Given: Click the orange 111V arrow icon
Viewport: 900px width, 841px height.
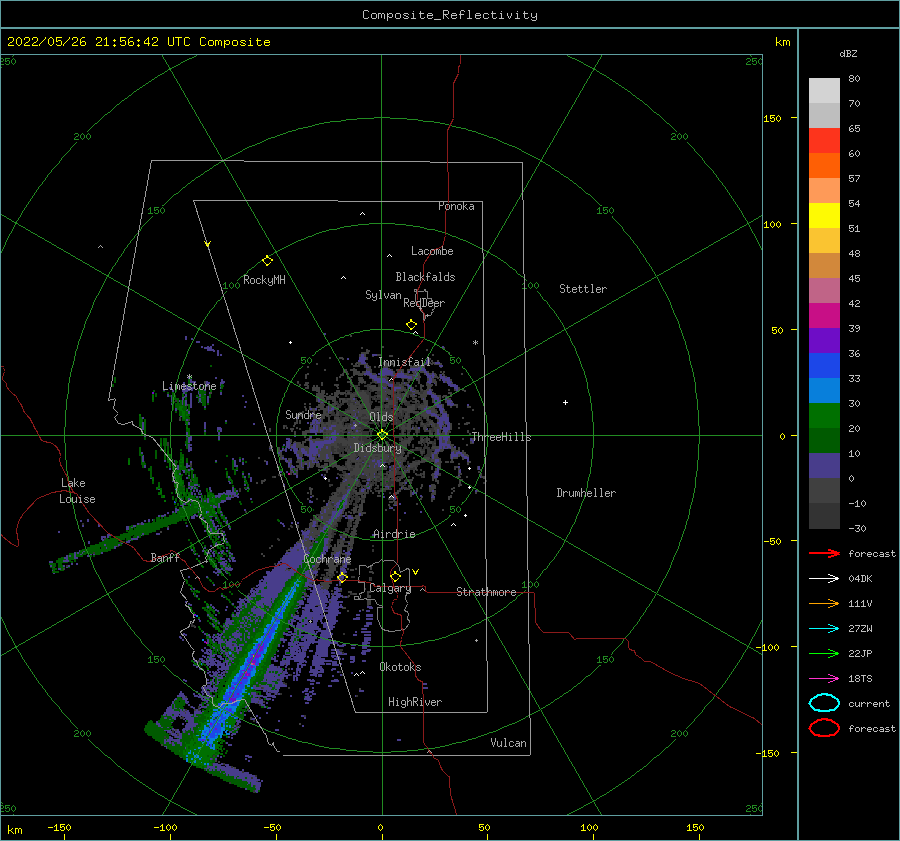Looking at the screenshot, I should [824, 603].
